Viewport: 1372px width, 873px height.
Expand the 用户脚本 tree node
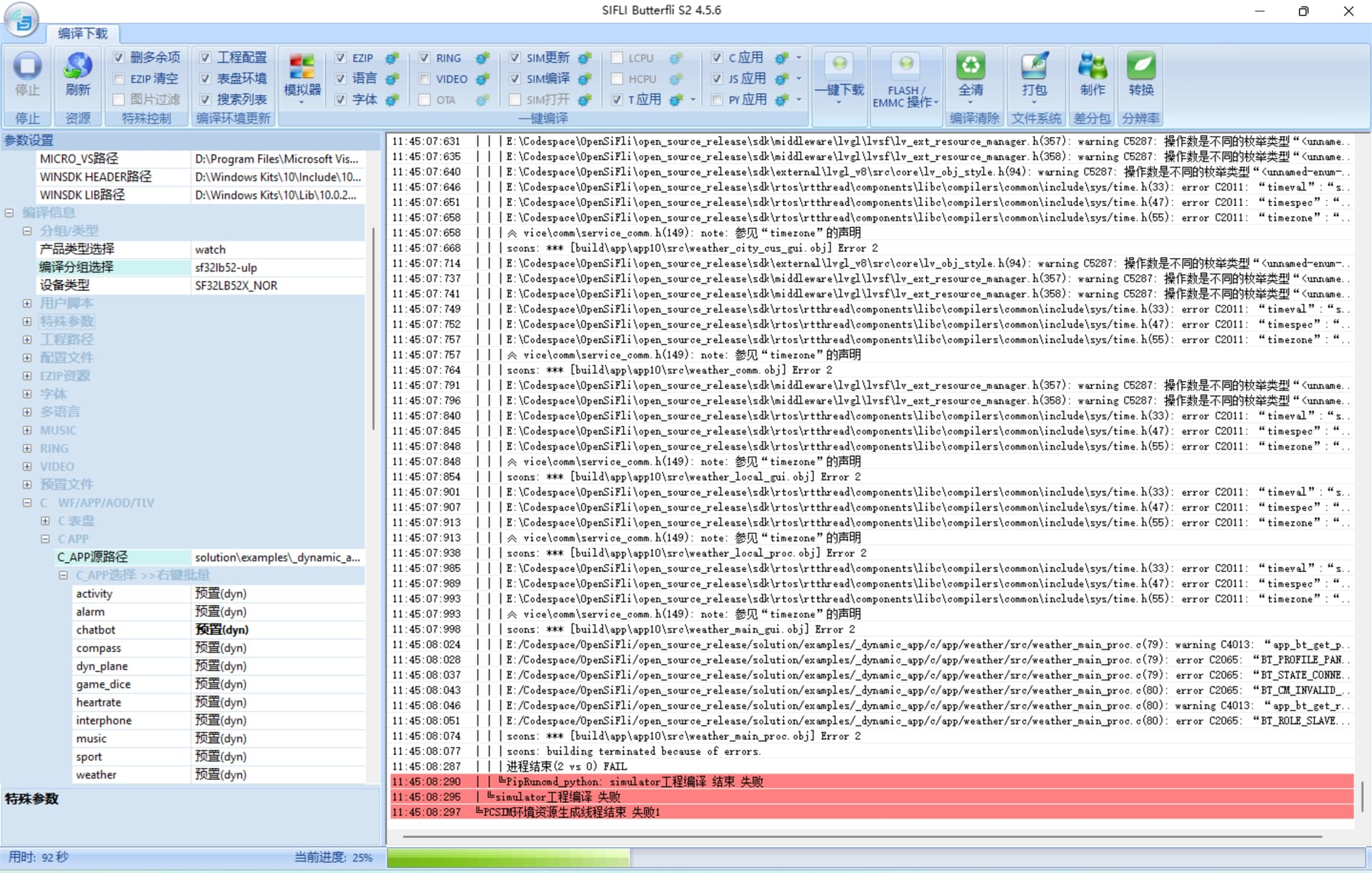[x=27, y=304]
